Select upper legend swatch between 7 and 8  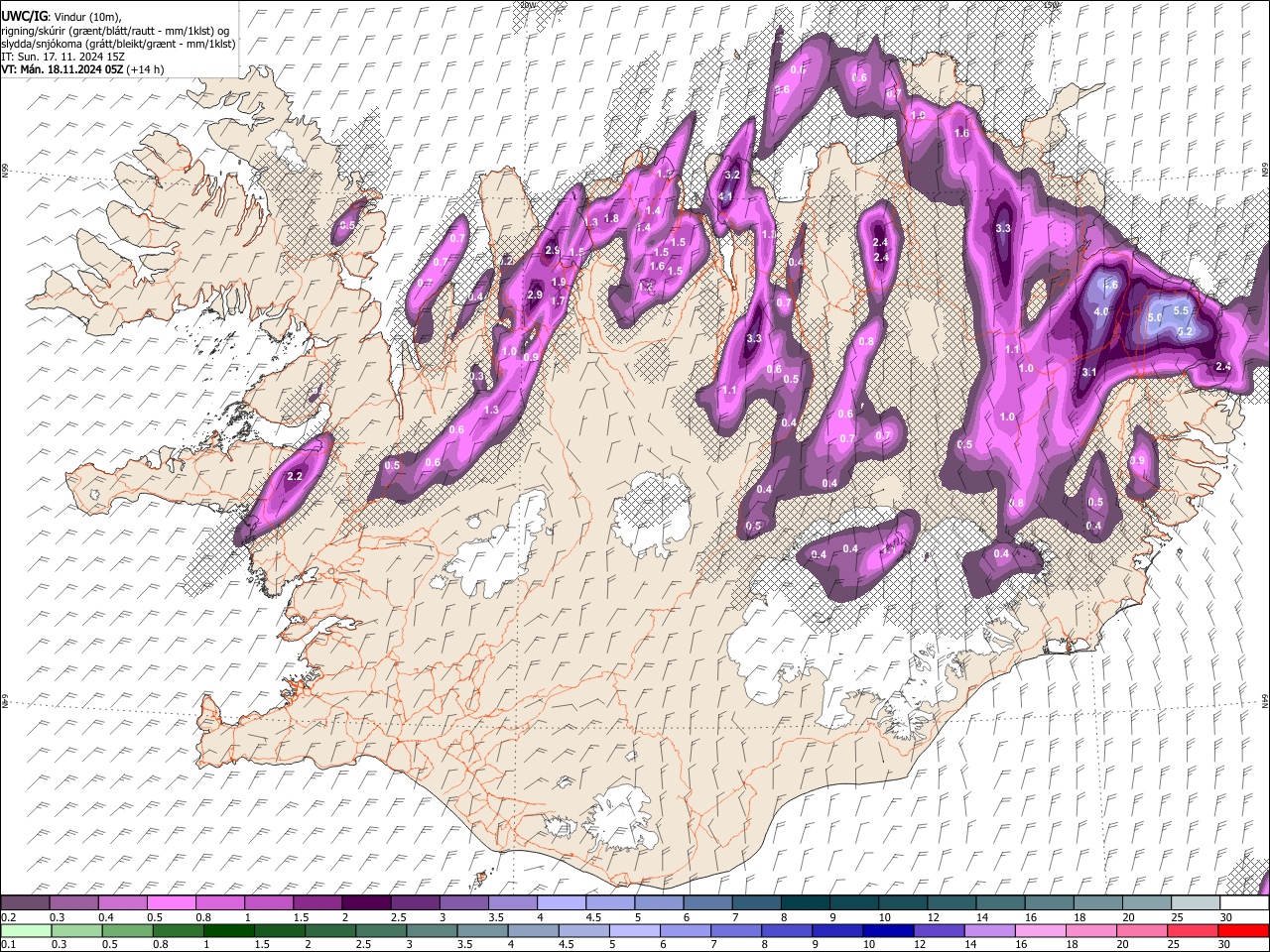coord(755,903)
